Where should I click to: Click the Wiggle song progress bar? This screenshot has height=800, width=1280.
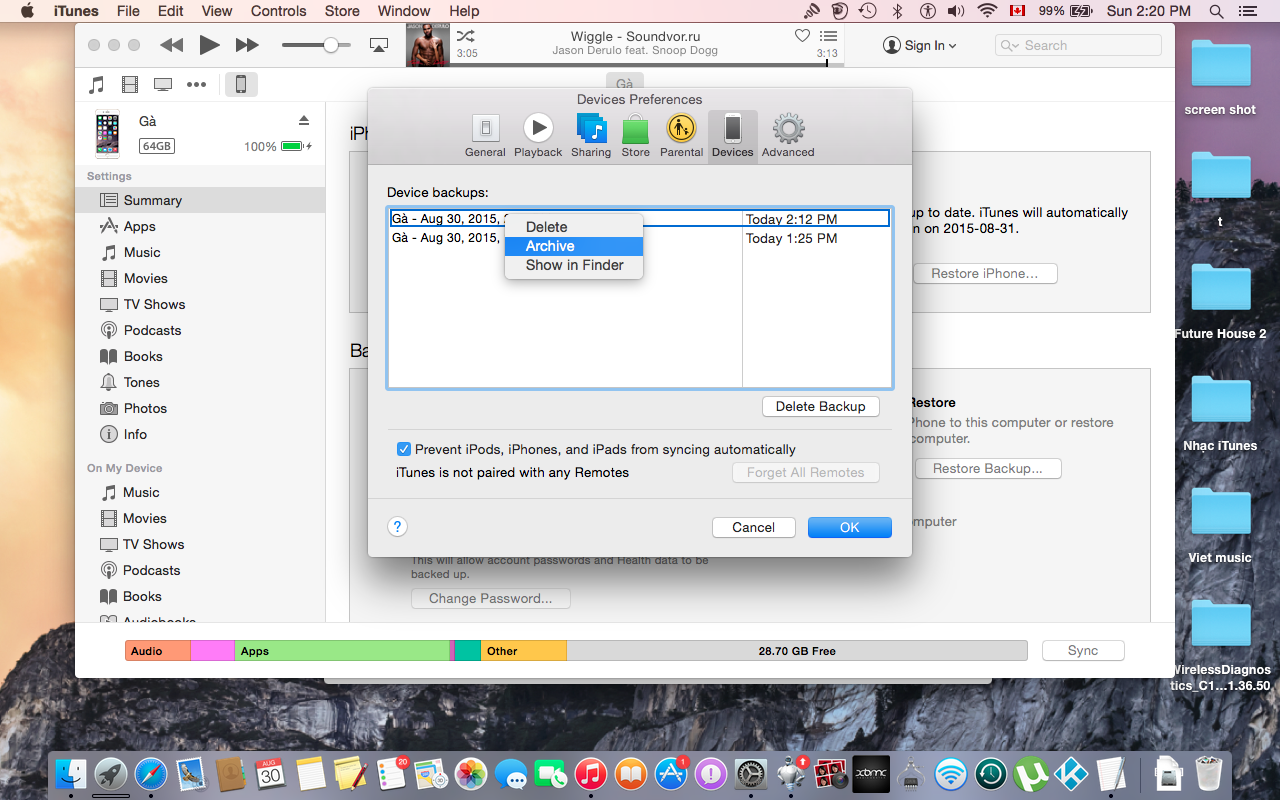(647, 65)
